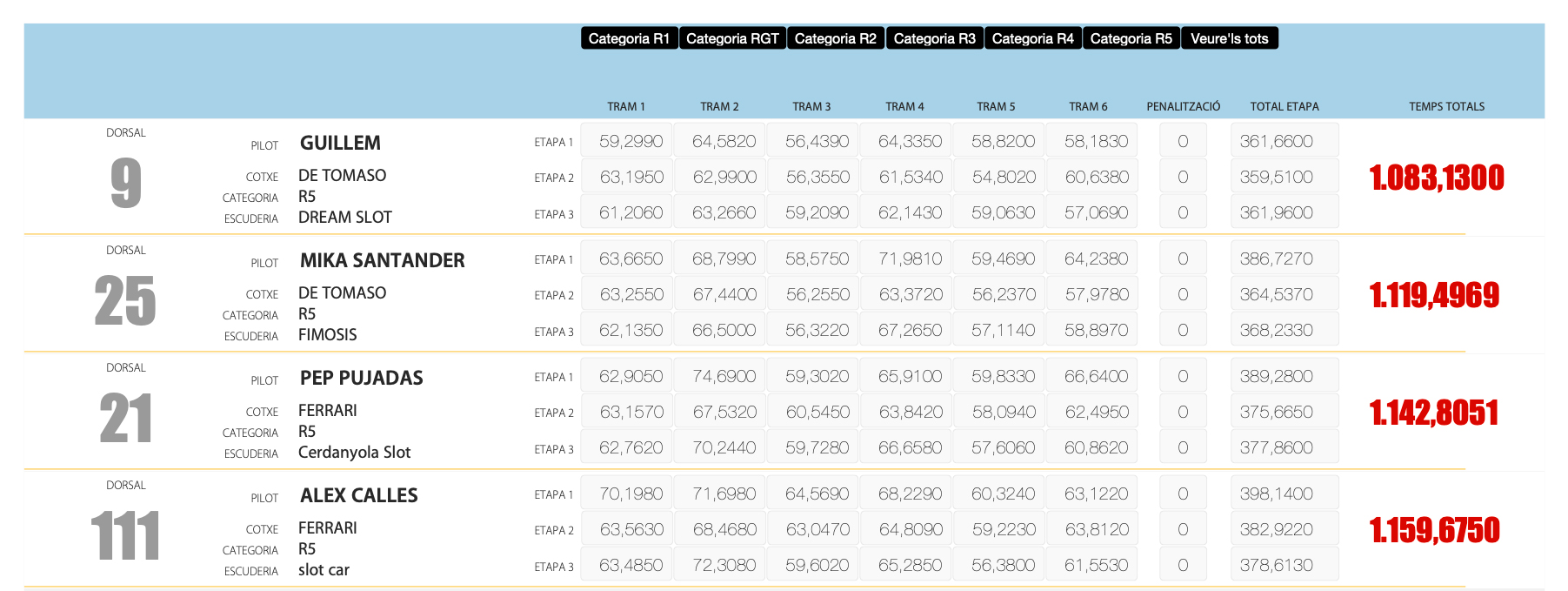This screenshot has height=591, width=1568.
Task: Click the TRAM 3 column header
Action: pyautogui.click(x=811, y=106)
